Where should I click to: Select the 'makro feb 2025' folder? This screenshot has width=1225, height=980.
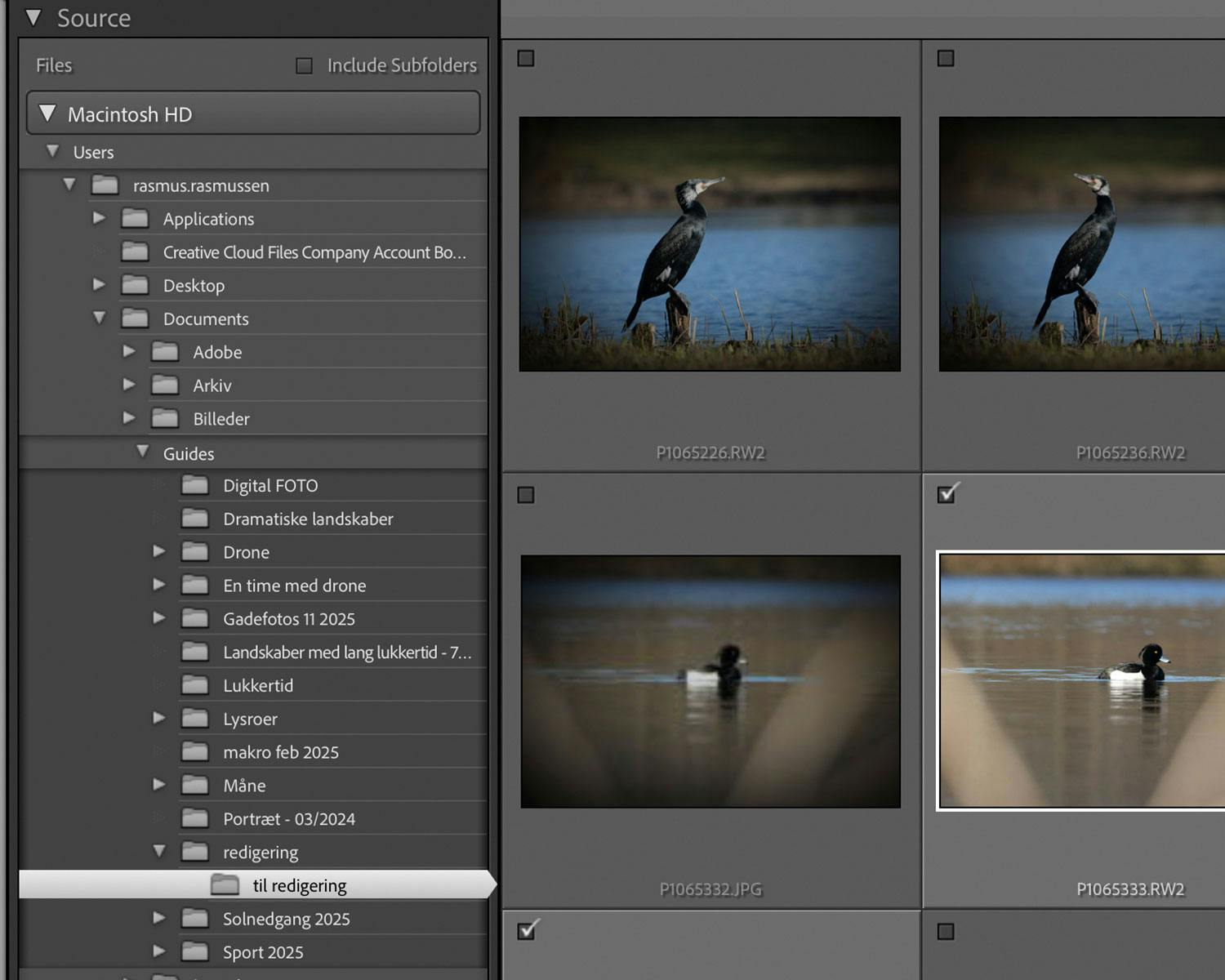[x=280, y=752]
